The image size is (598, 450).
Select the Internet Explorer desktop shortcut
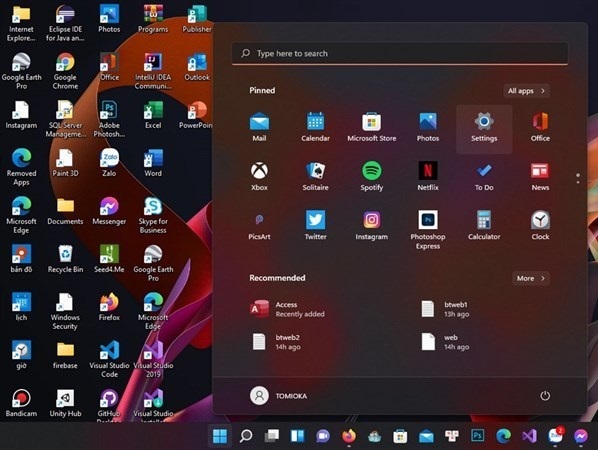[x=21, y=23]
